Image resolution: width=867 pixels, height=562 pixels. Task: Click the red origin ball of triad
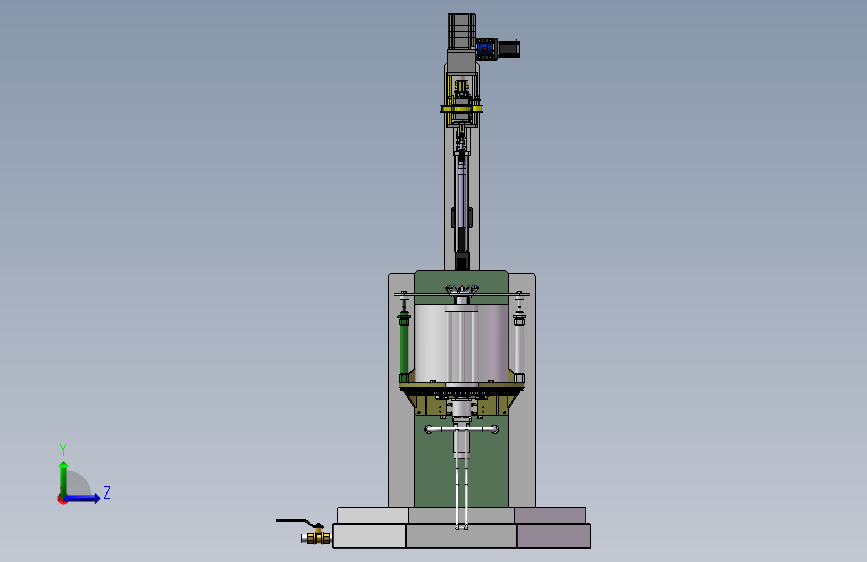click(x=62, y=499)
